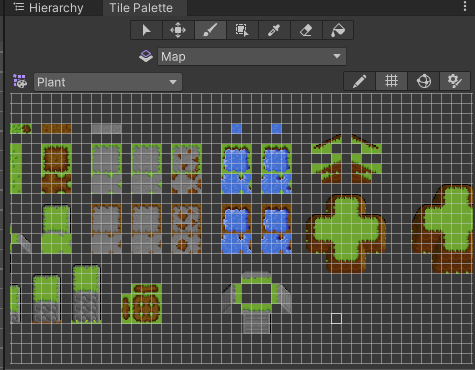The height and width of the screenshot is (370, 475).
Task: Select the Move selection tool
Action: pos(178,30)
